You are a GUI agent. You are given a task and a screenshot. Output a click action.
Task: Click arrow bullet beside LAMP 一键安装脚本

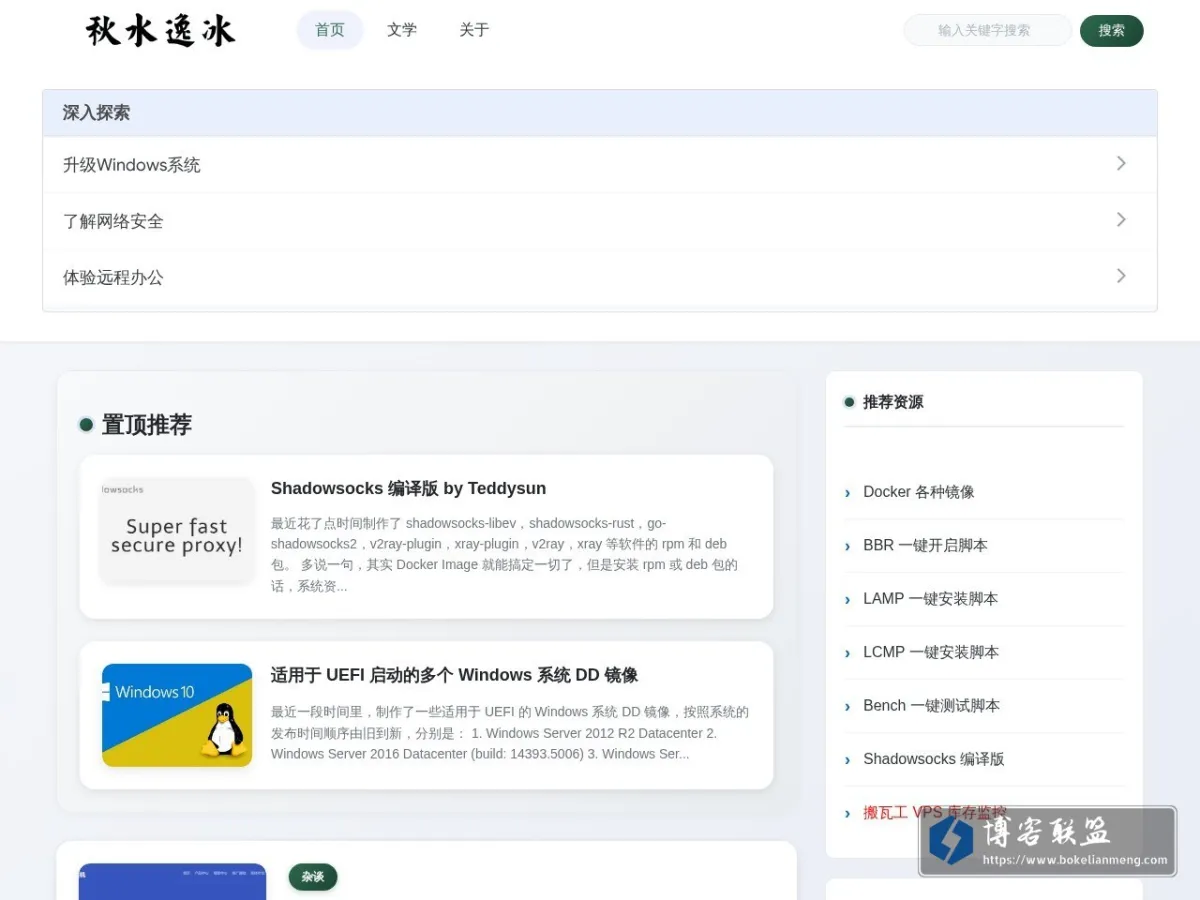[x=848, y=599]
